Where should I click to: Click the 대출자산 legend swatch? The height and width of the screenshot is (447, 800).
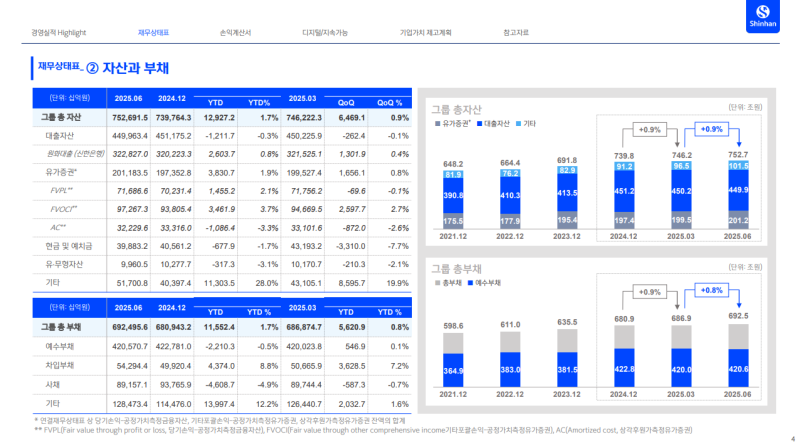(479, 123)
